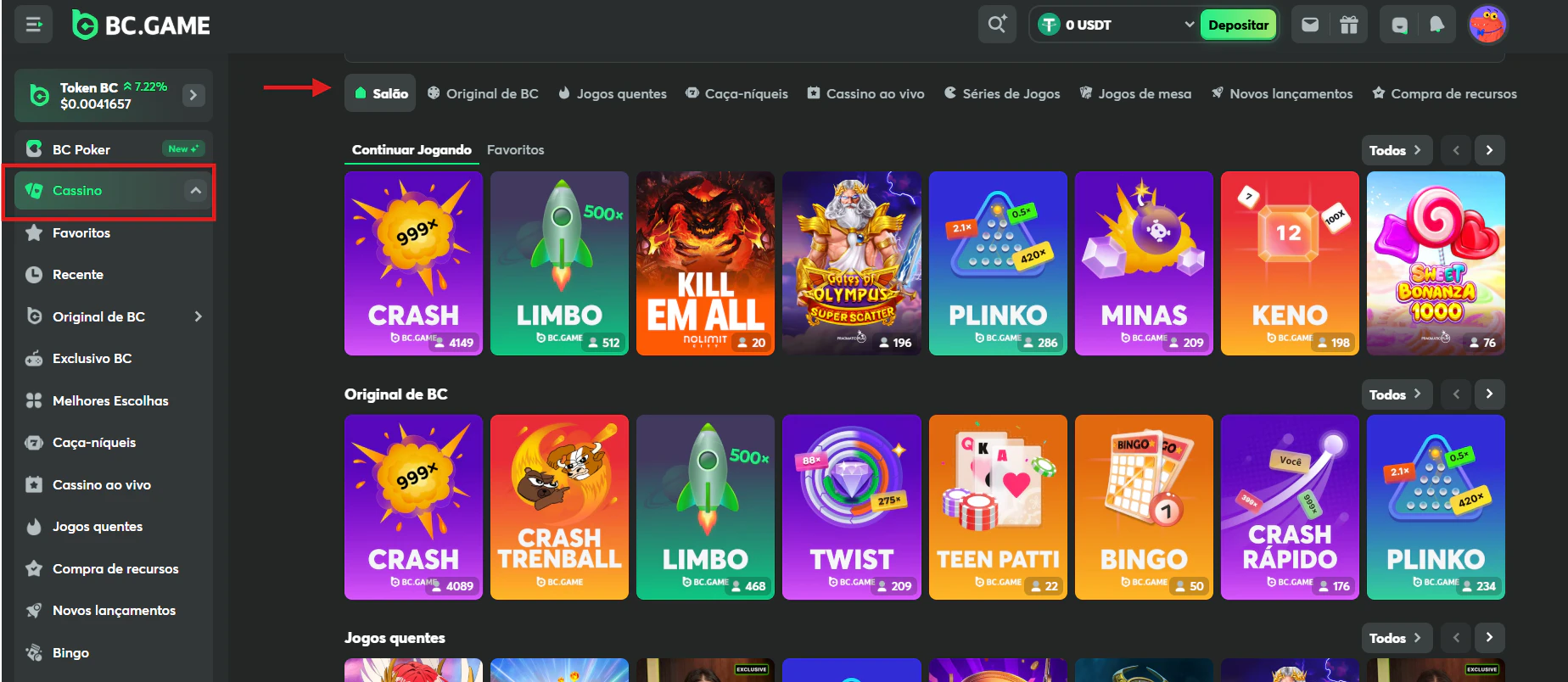Switch to Caça-níqueis top tab

736,93
